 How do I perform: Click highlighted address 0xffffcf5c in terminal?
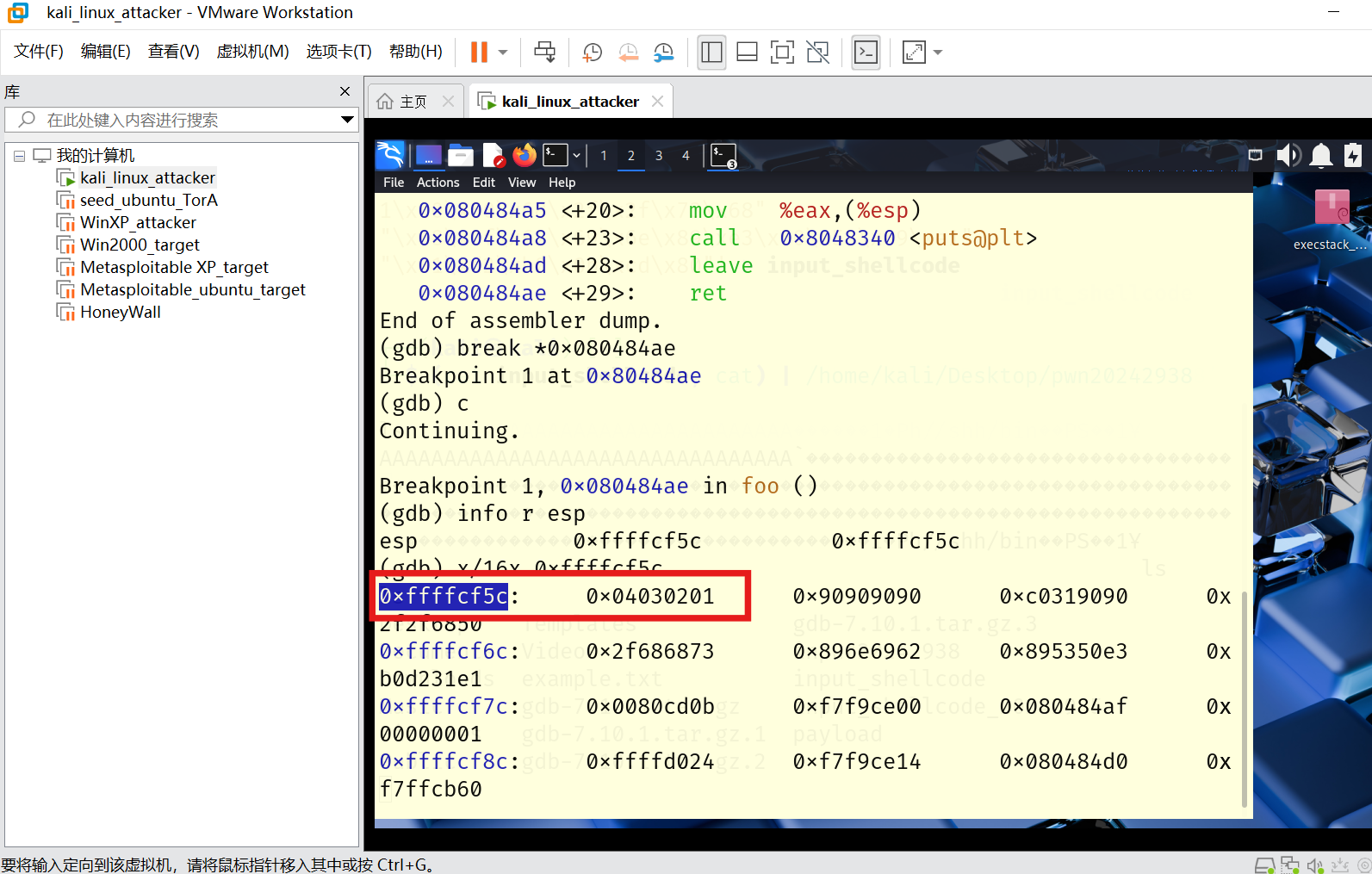coord(444,596)
